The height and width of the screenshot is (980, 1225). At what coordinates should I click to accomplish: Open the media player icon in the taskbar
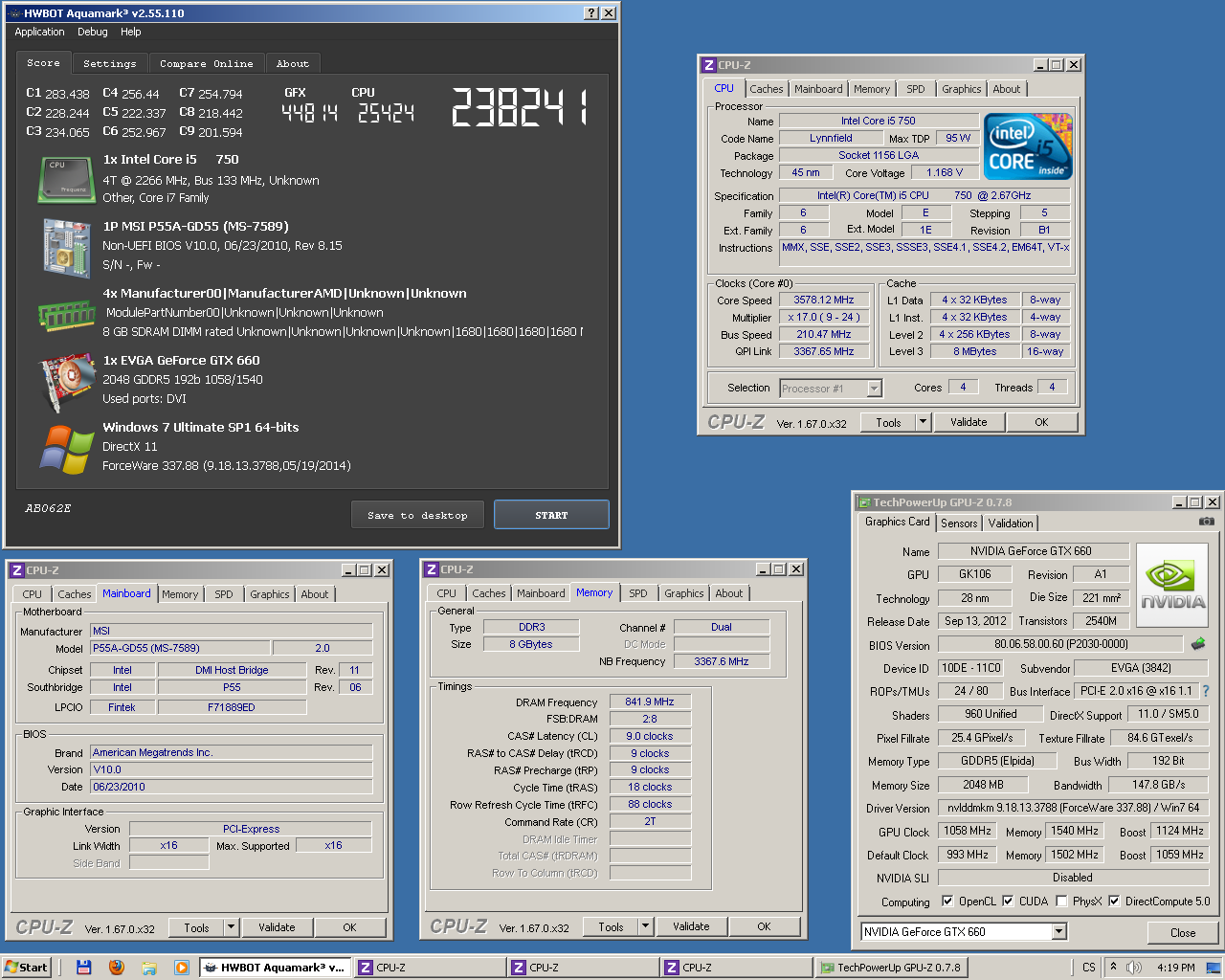point(181,968)
